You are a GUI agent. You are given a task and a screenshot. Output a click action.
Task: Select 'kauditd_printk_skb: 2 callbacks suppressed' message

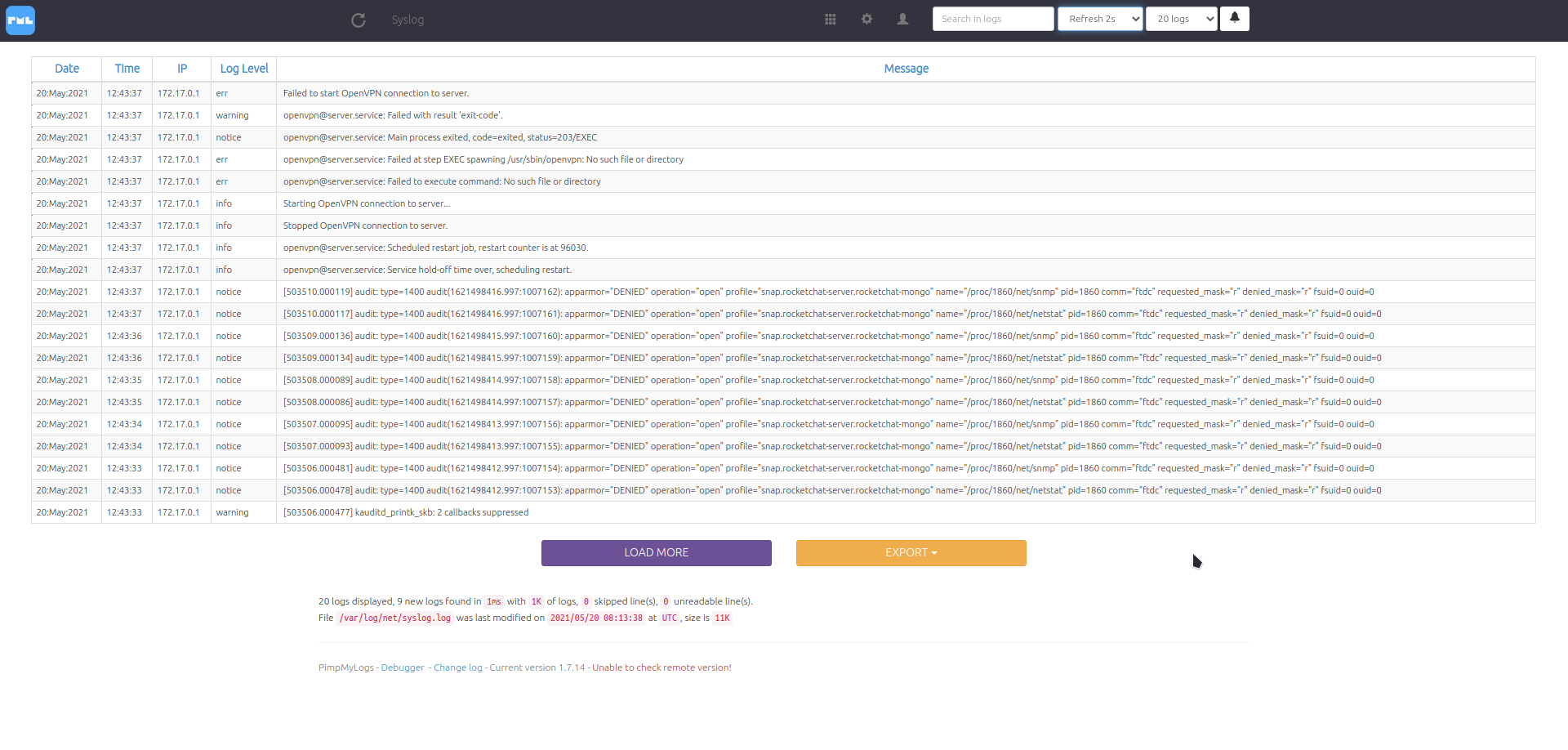(406, 512)
